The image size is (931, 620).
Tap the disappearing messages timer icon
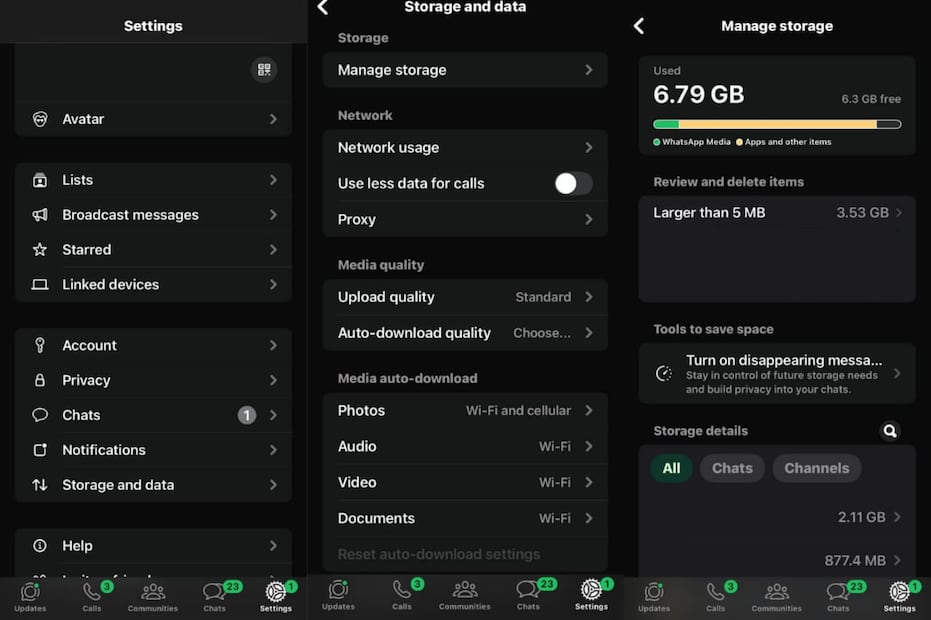pos(664,373)
